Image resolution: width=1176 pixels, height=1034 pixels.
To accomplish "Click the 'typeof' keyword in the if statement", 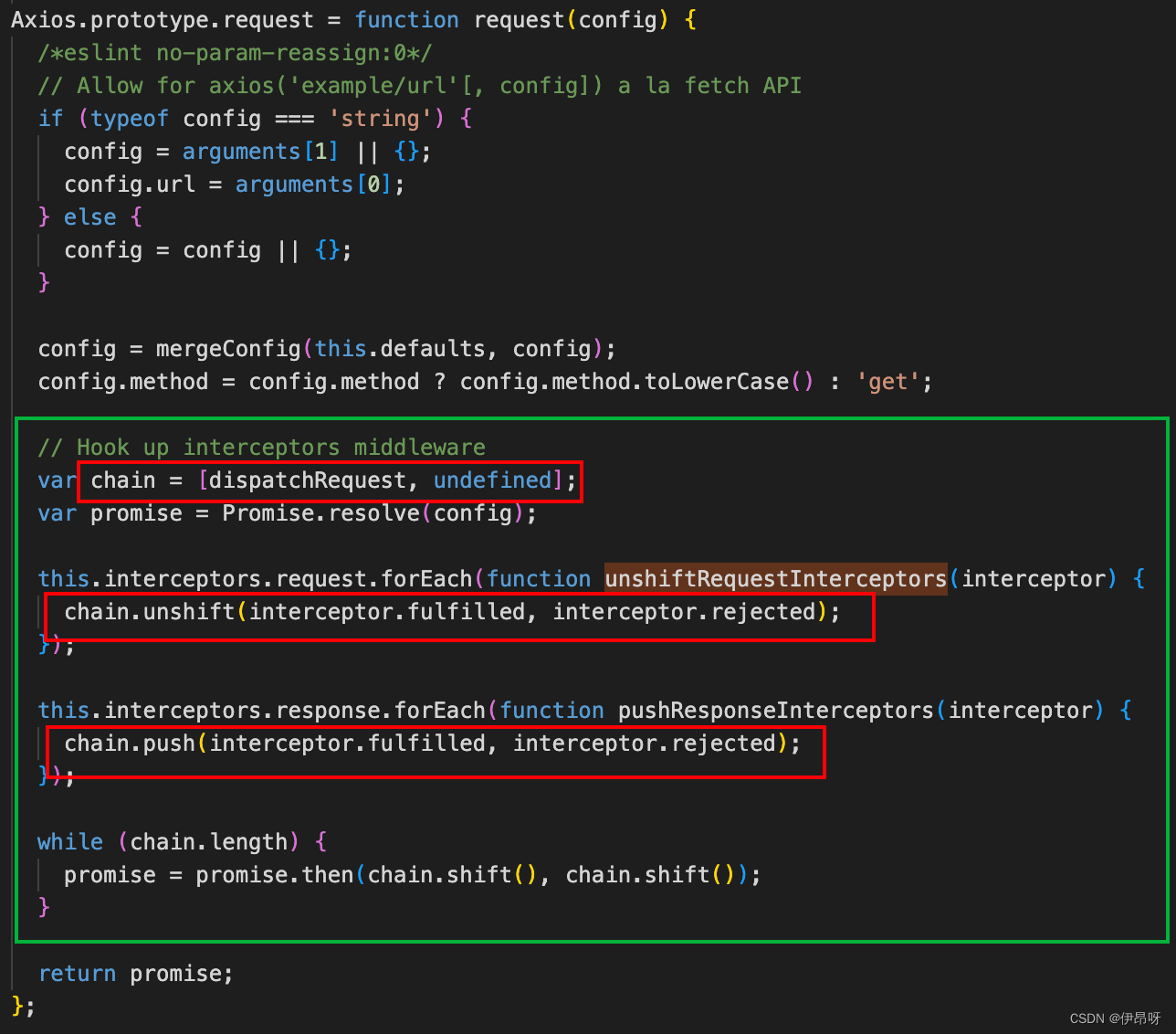I will click(130, 119).
